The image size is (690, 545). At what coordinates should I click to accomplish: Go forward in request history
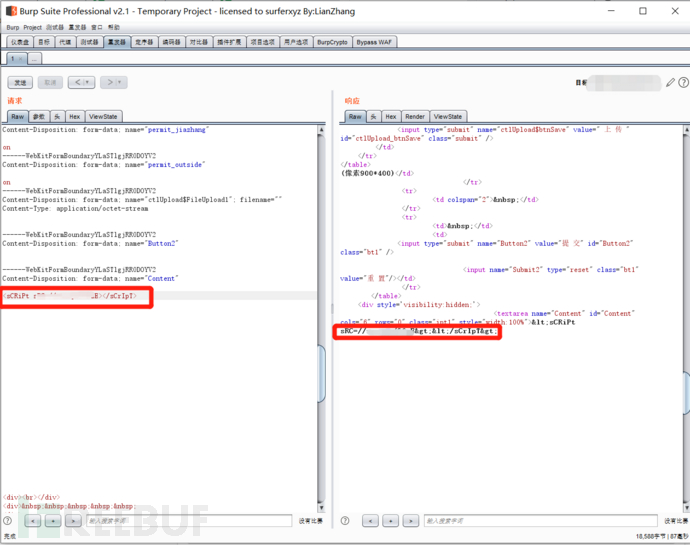109,82
